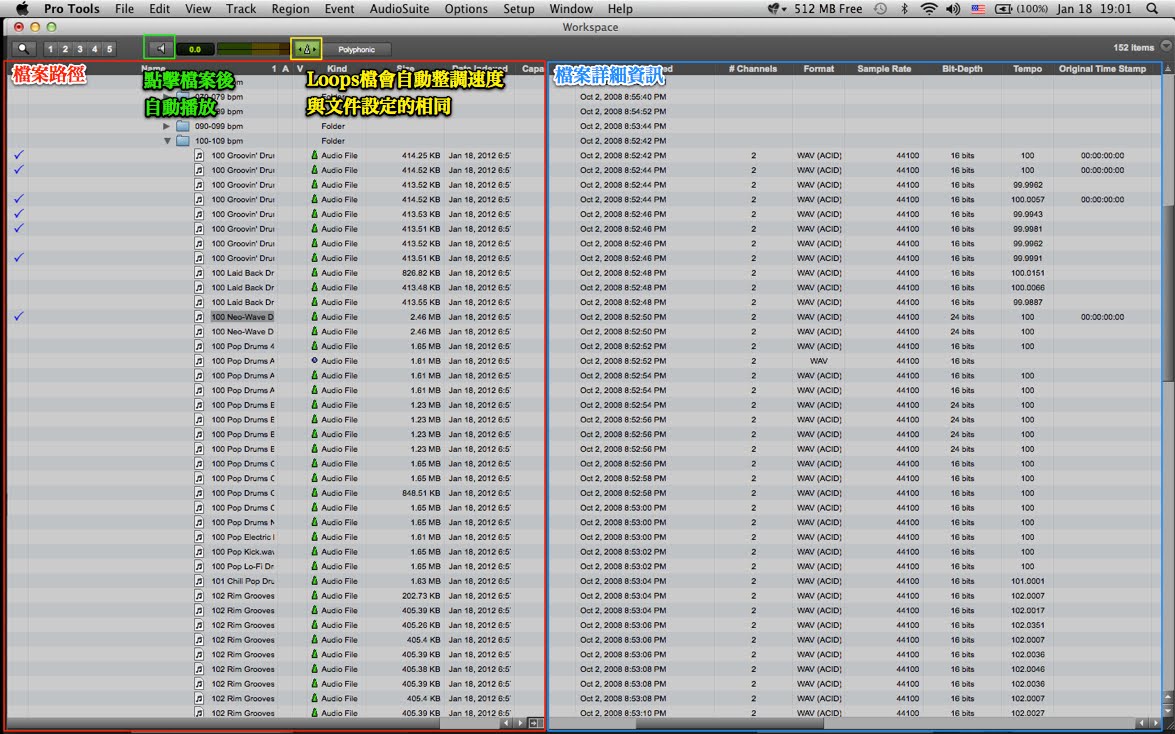The image size is (1175, 734).
Task: Open the Polyphonic elastic audio plug-in dropdown
Action: 357,49
